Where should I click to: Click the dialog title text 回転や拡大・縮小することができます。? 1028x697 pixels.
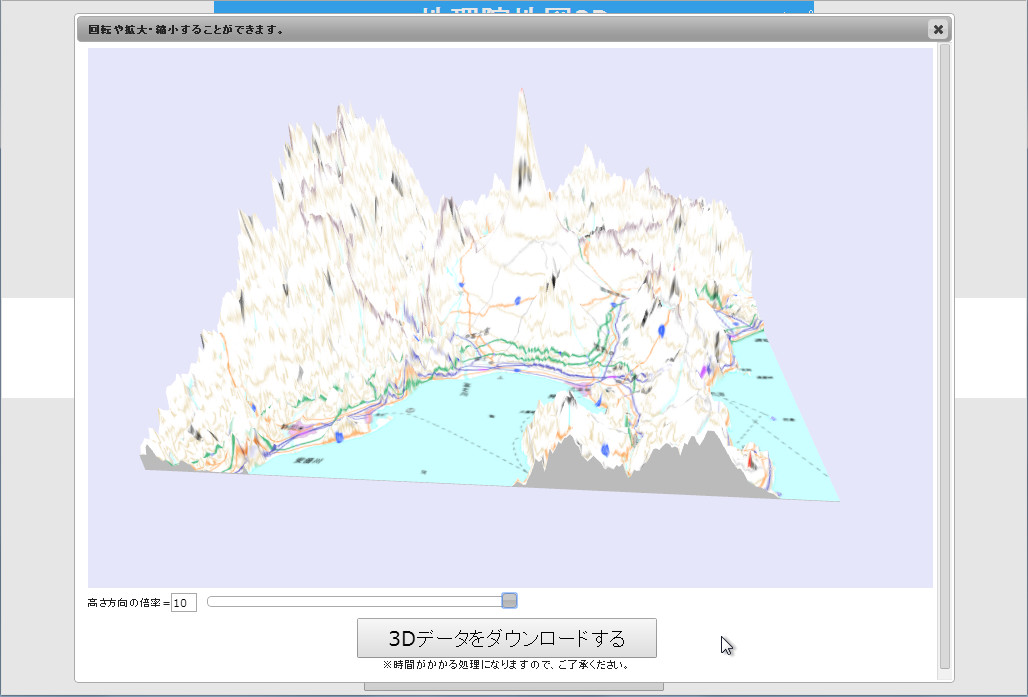186,30
